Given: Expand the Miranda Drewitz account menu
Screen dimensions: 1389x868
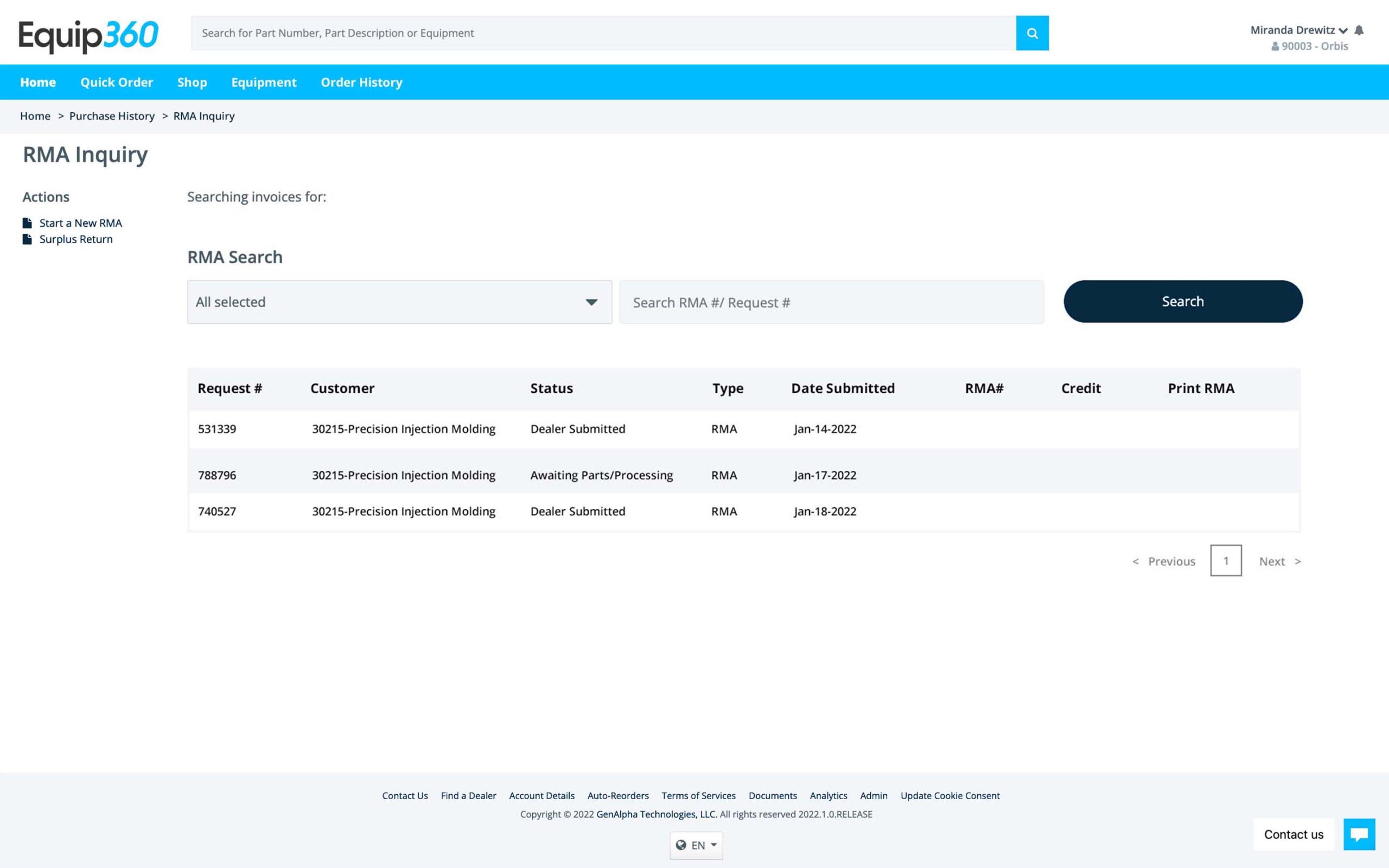Looking at the screenshot, I should (1299, 30).
